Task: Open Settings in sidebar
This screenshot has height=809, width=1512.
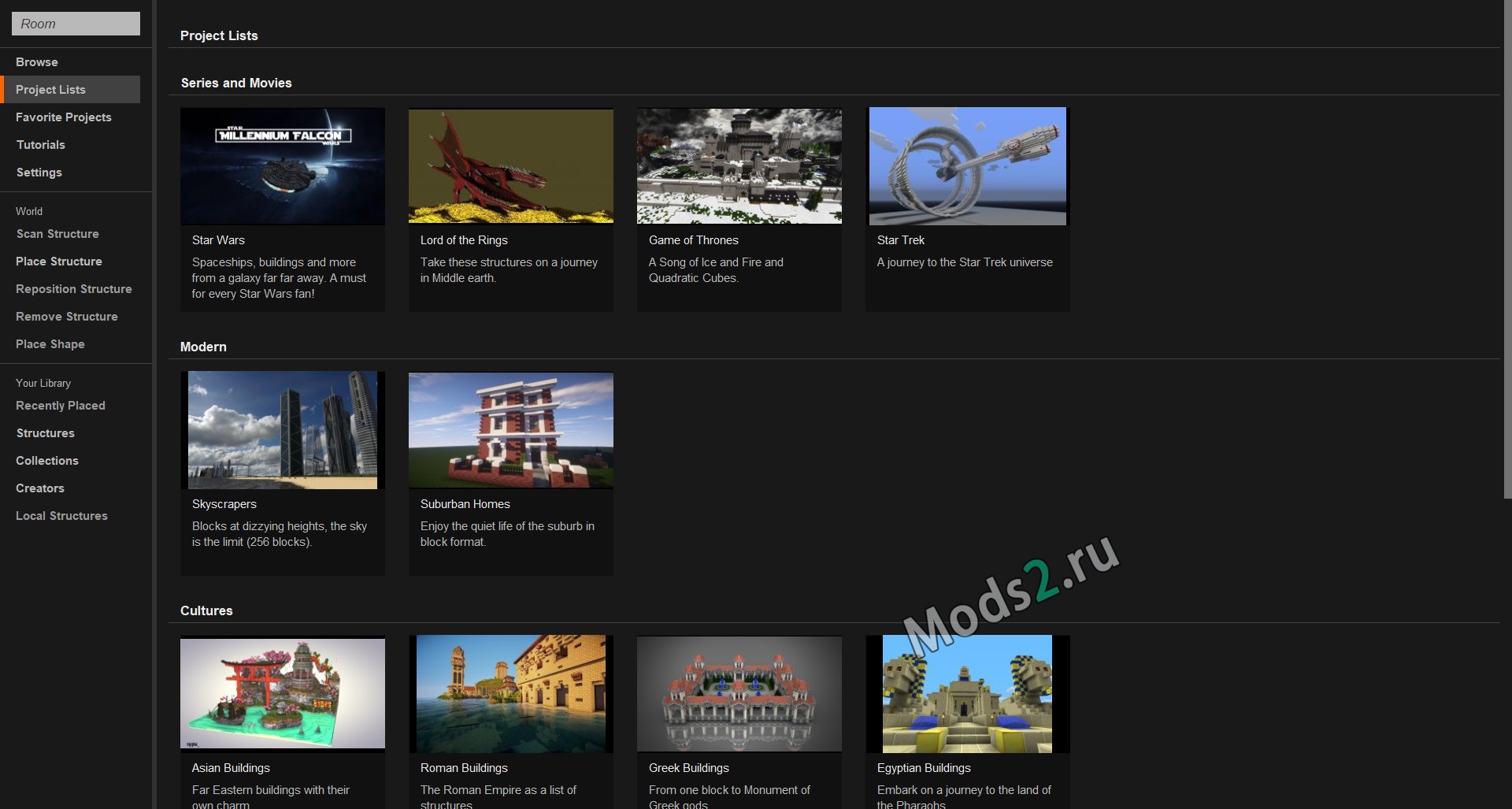Action: 39,173
